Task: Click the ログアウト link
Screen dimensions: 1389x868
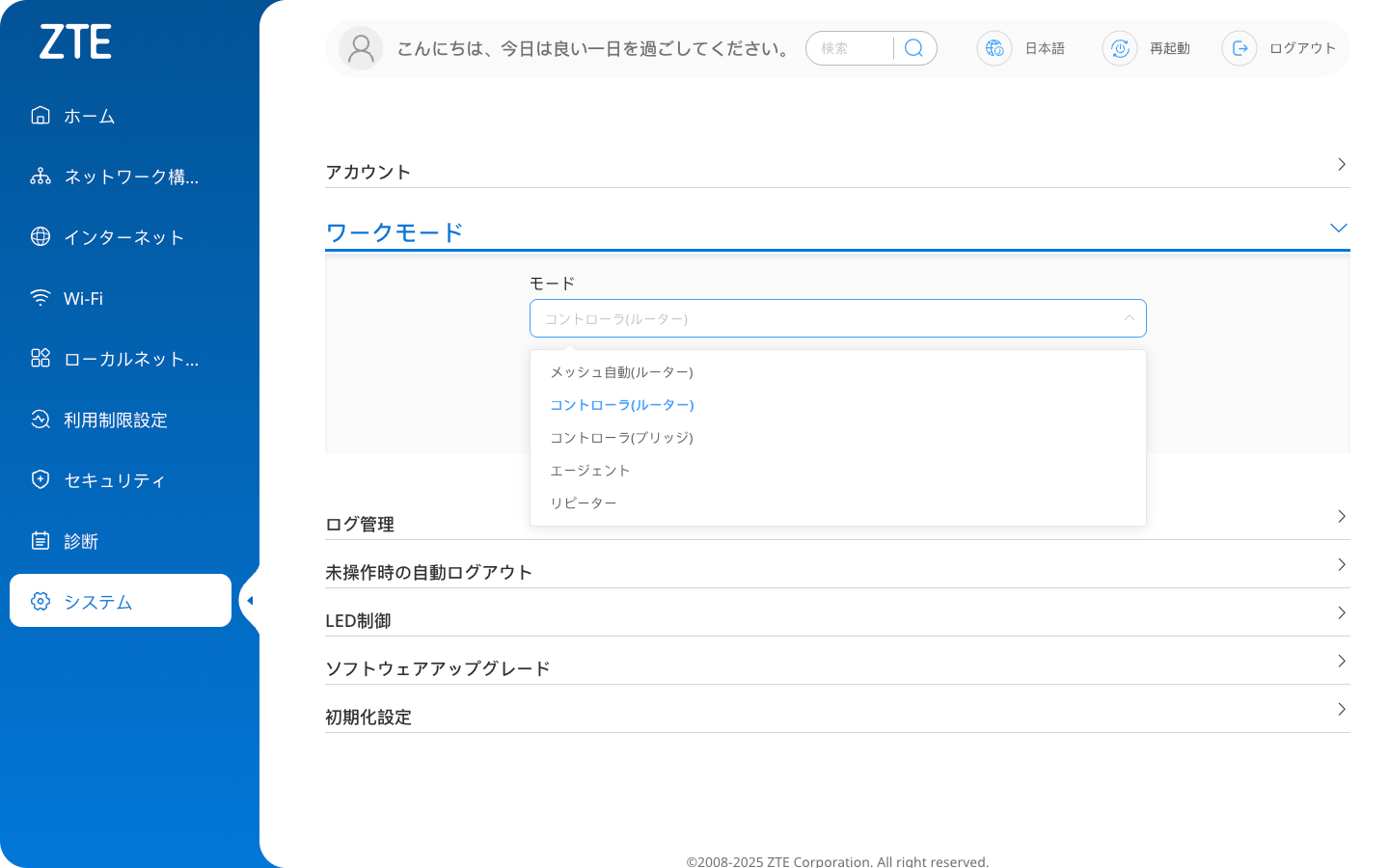Action: [x=1302, y=48]
